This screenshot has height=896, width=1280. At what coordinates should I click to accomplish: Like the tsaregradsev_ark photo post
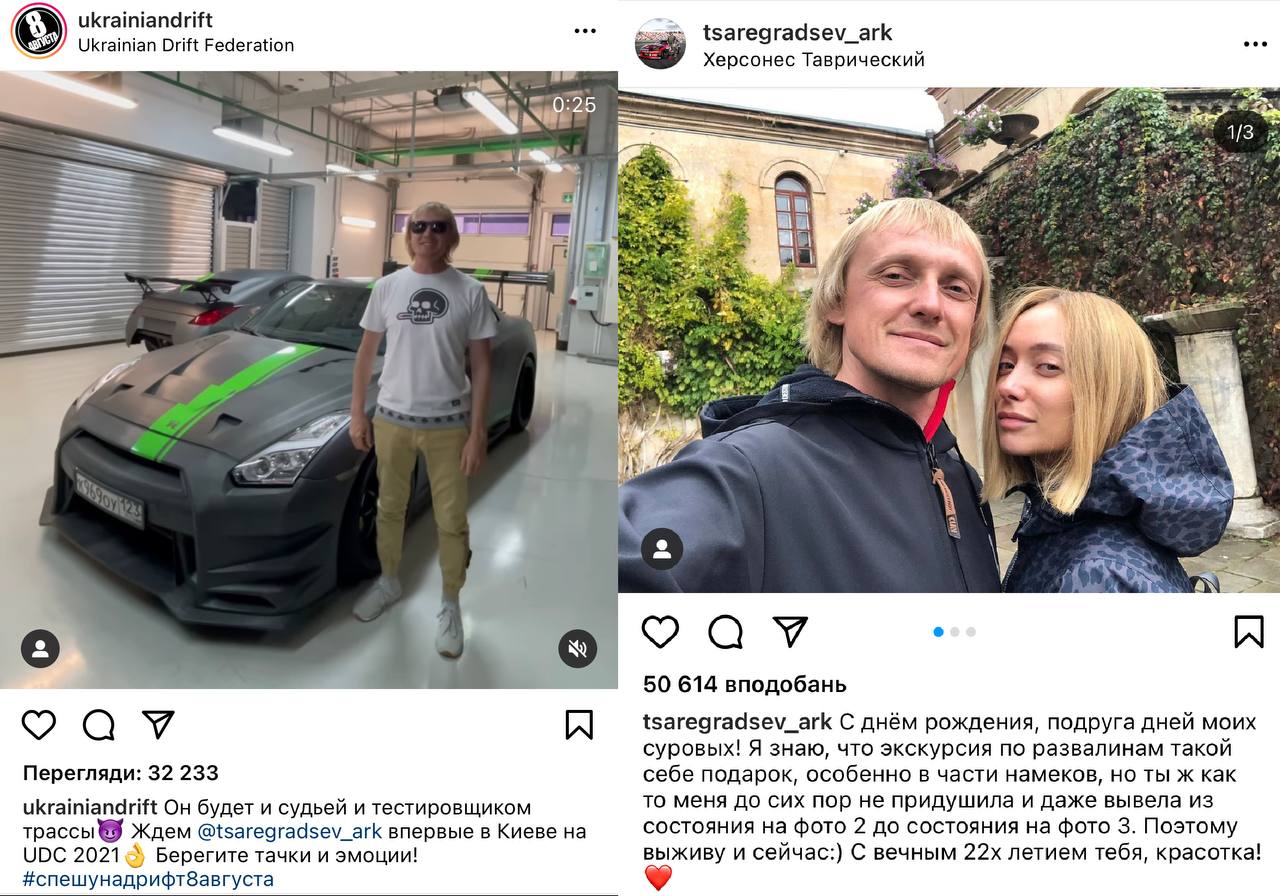[x=660, y=632]
